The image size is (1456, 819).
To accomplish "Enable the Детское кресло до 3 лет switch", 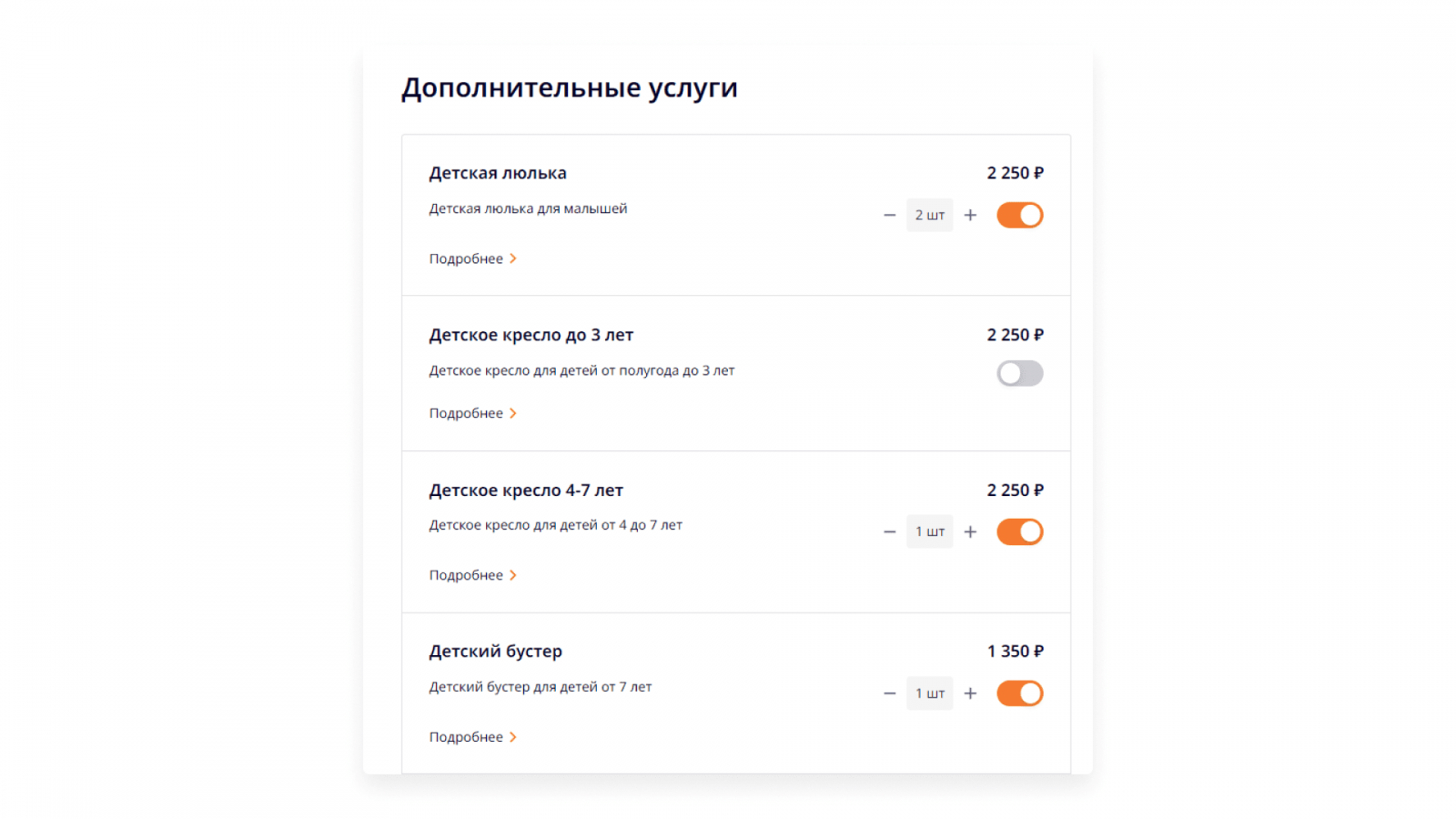I will [x=1019, y=373].
